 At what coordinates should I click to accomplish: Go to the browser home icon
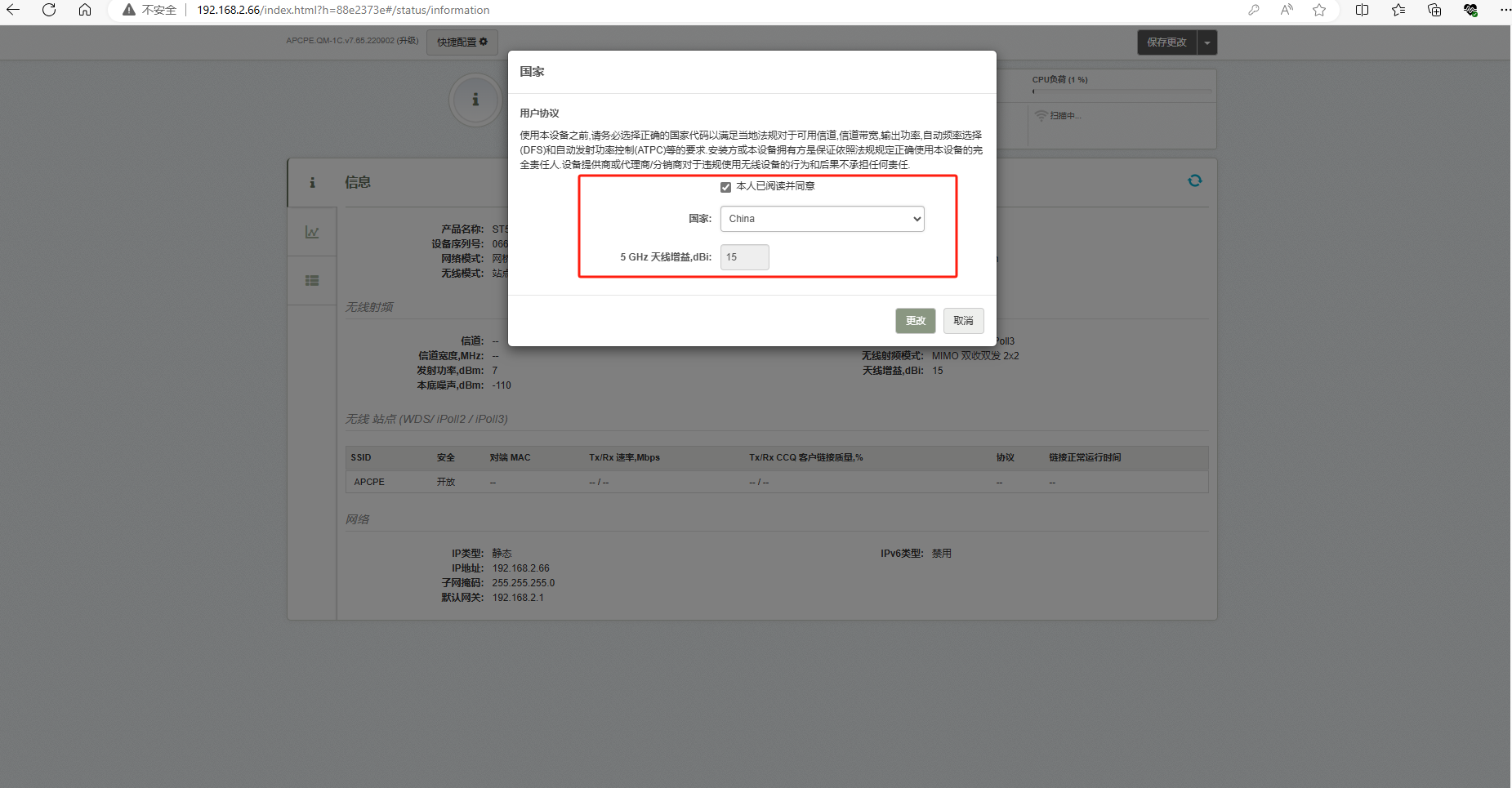point(85,10)
